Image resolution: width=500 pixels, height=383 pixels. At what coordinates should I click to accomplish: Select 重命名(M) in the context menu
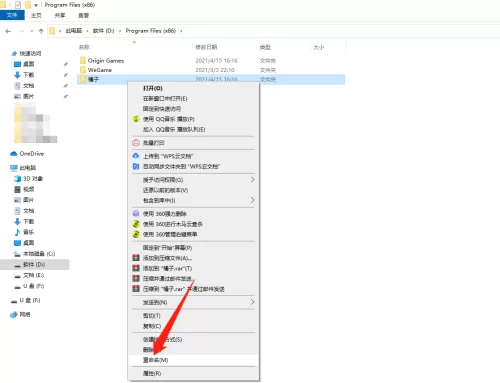pos(155,360)
